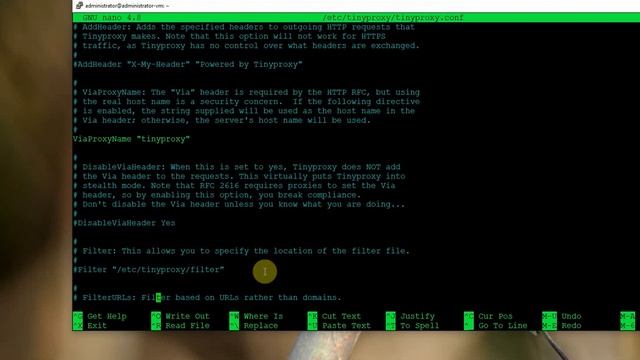Click the #DisableViaHeader Yes line

pos(124,223)
